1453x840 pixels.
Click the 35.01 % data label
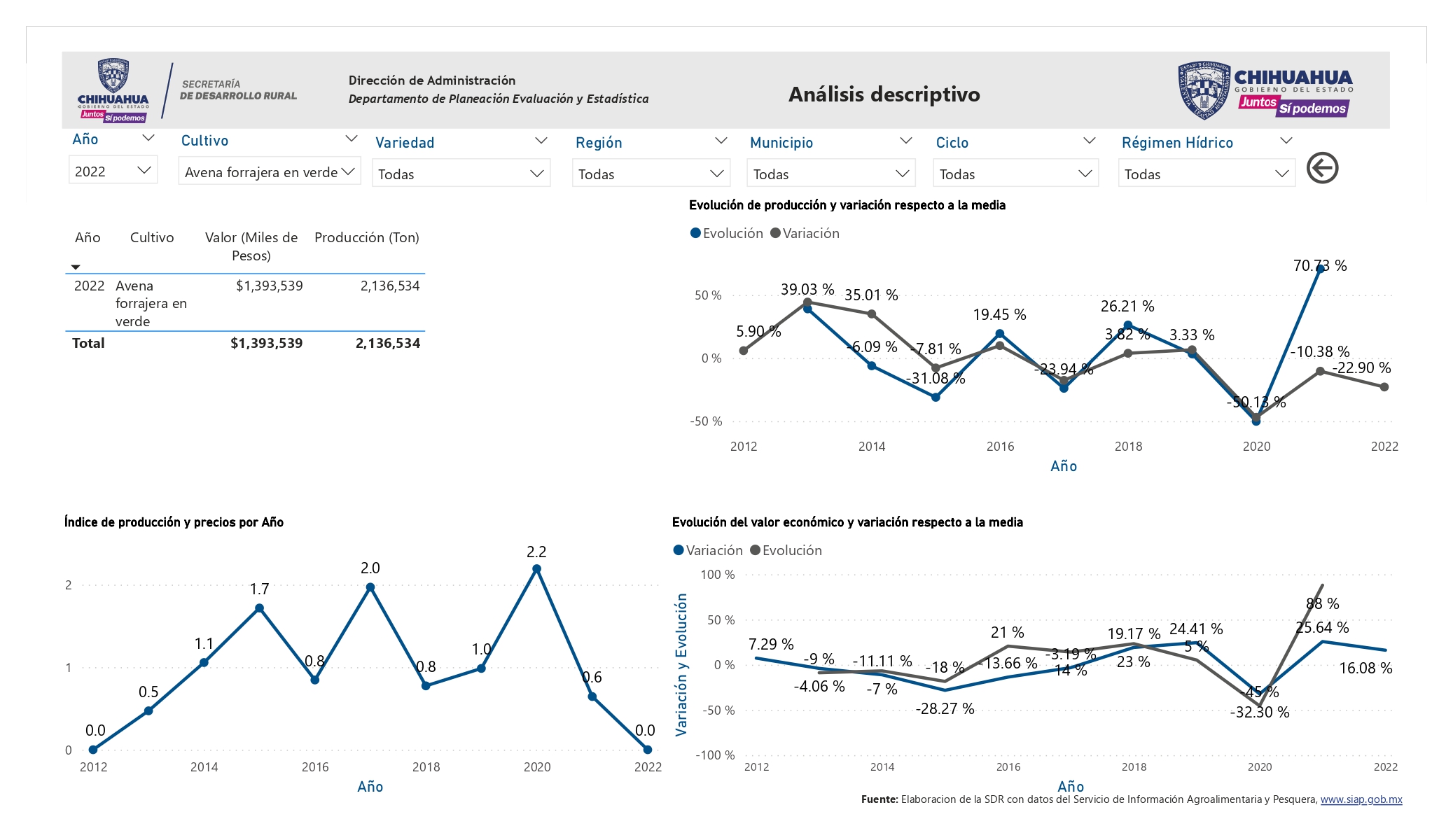point(871,295)
